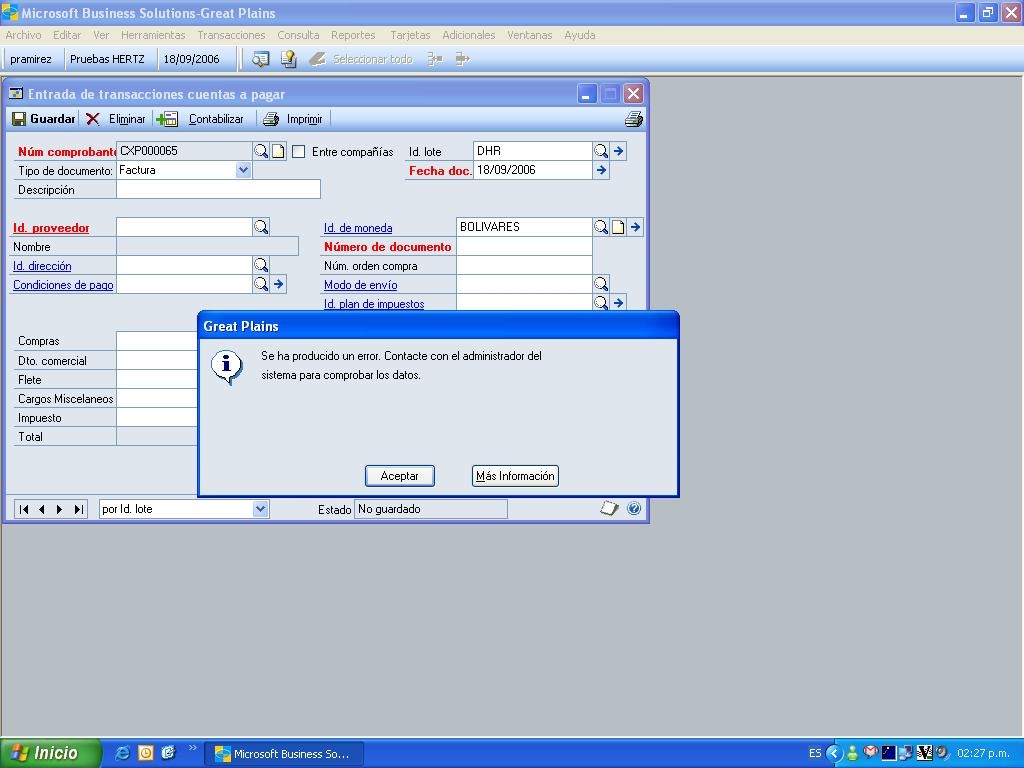Open the Transacciones menu
Viewport: 1024px width, 768px height.
pyautogui.click(x=231, y=35)
